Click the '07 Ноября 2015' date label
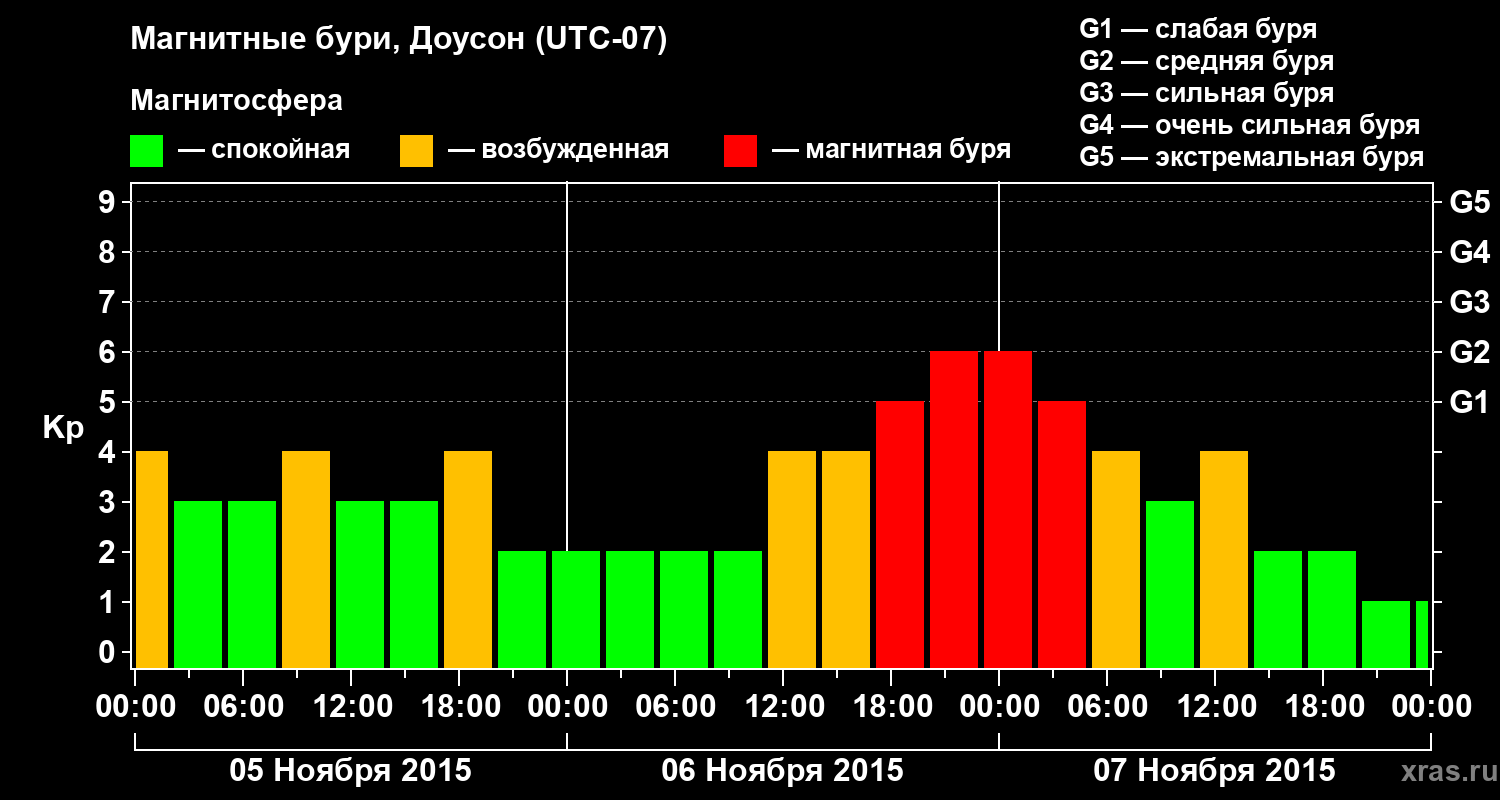 click(x=1214, y=771)
